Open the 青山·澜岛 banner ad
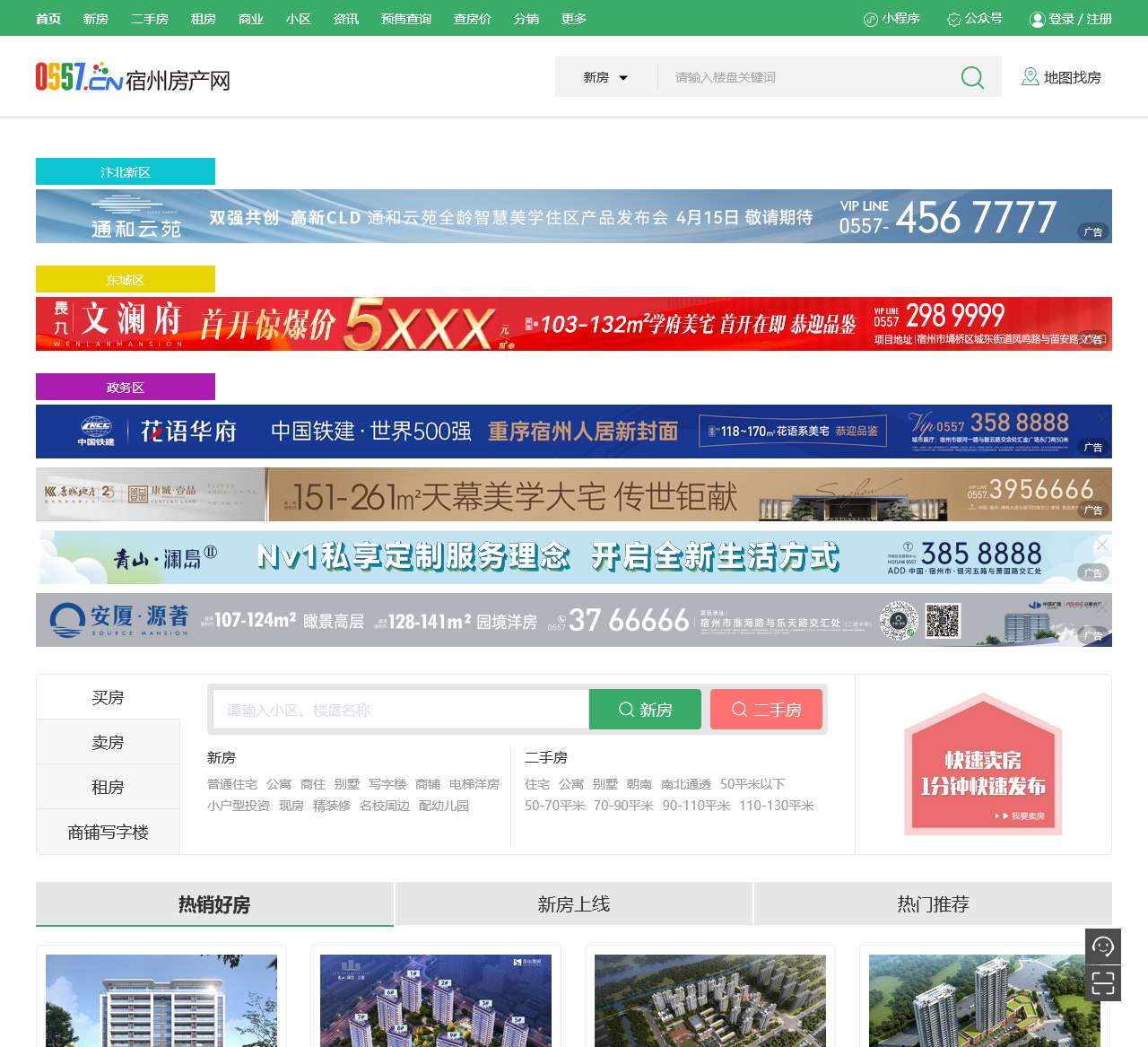 tap(574, 557)
